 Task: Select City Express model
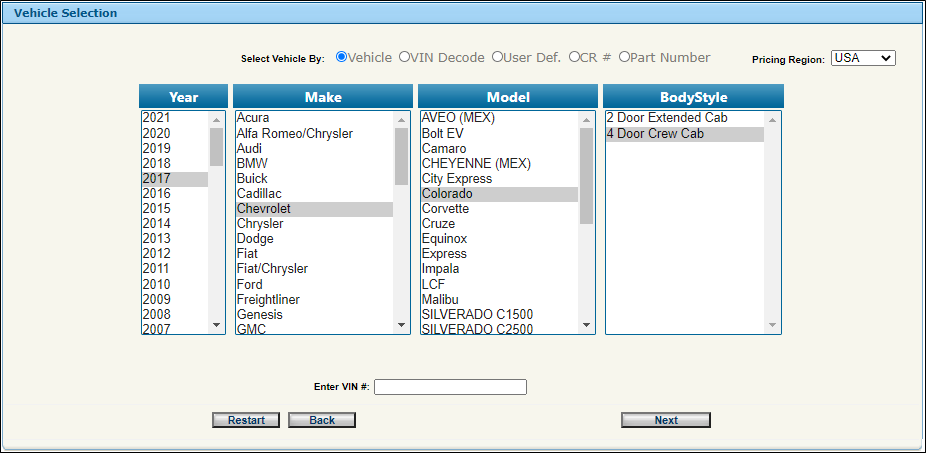499,178
